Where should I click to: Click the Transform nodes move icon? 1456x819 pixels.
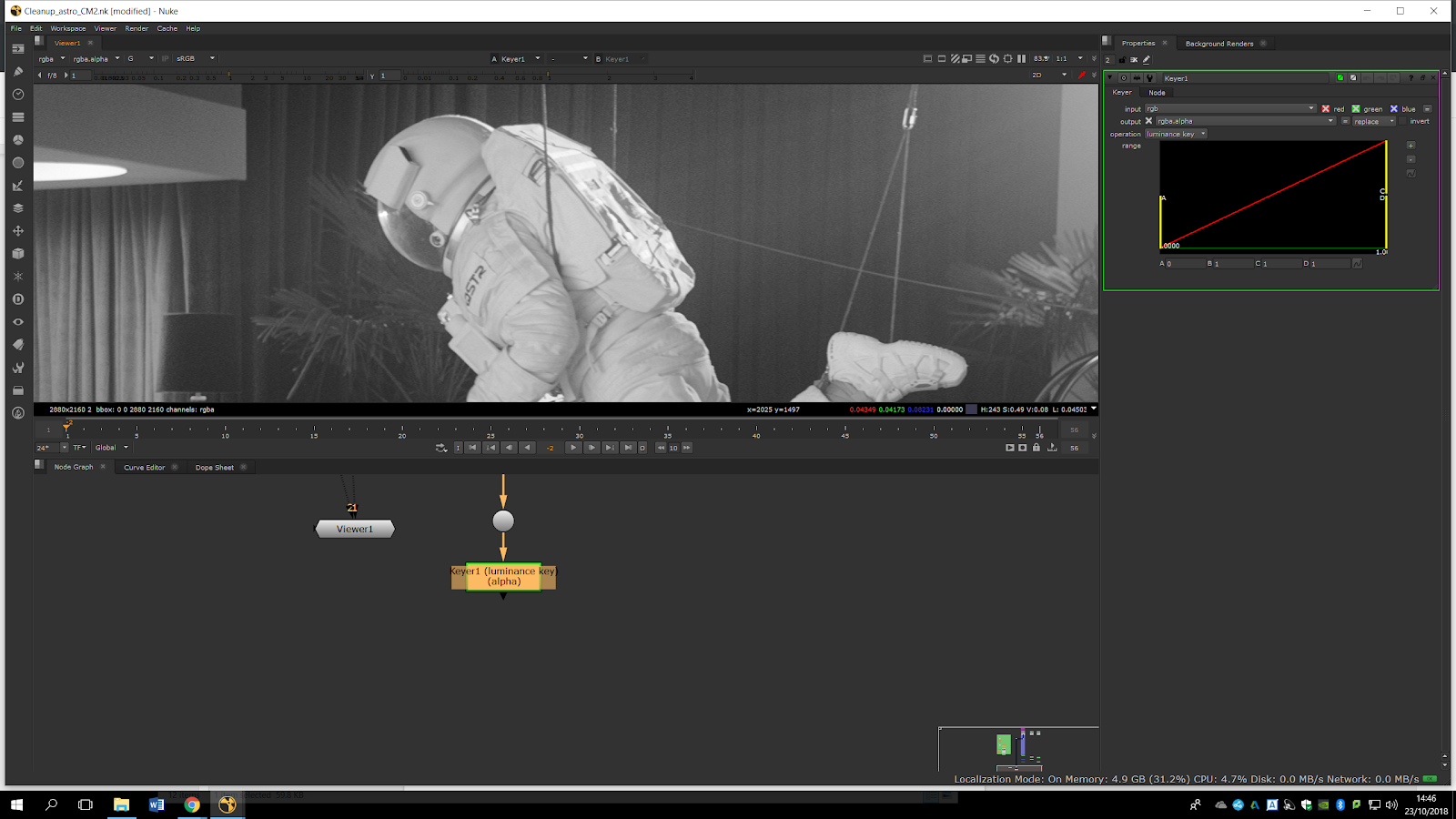17,231
